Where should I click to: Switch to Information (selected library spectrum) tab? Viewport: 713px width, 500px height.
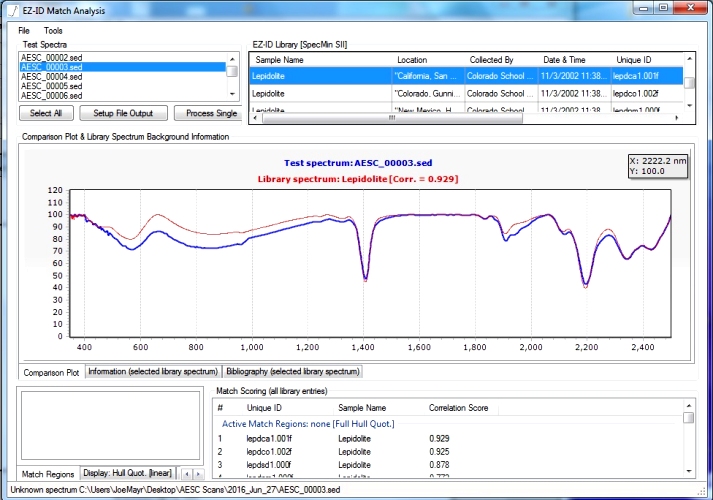click(x=152, y=372)
